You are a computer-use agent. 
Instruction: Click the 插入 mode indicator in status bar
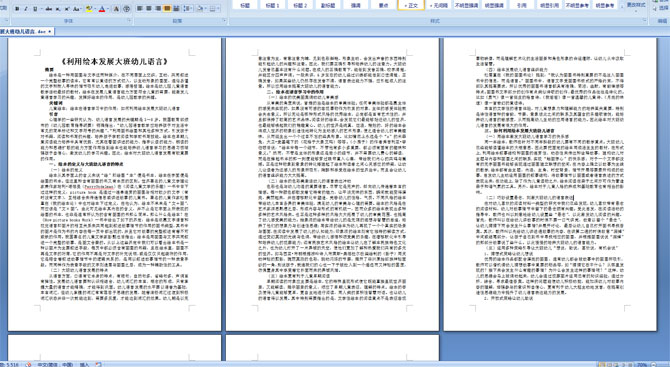(x=85, y=364)
